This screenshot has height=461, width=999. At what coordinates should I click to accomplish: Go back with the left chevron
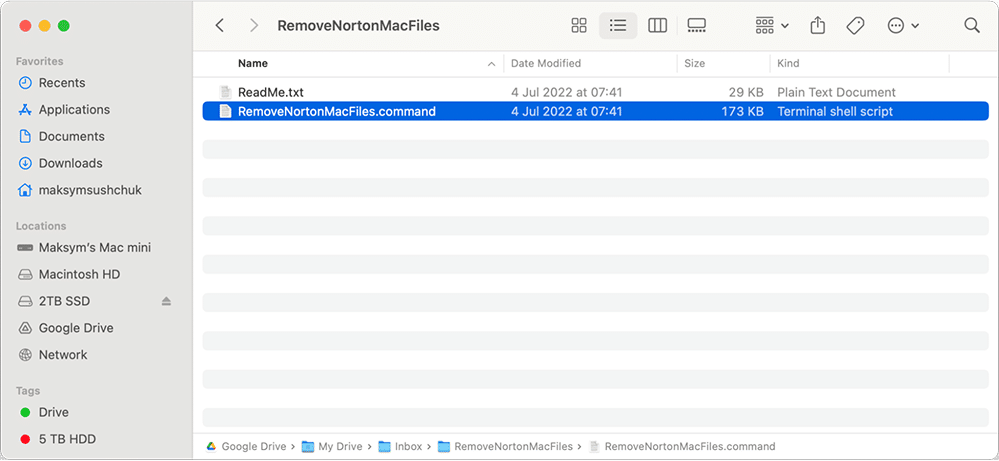220,25
